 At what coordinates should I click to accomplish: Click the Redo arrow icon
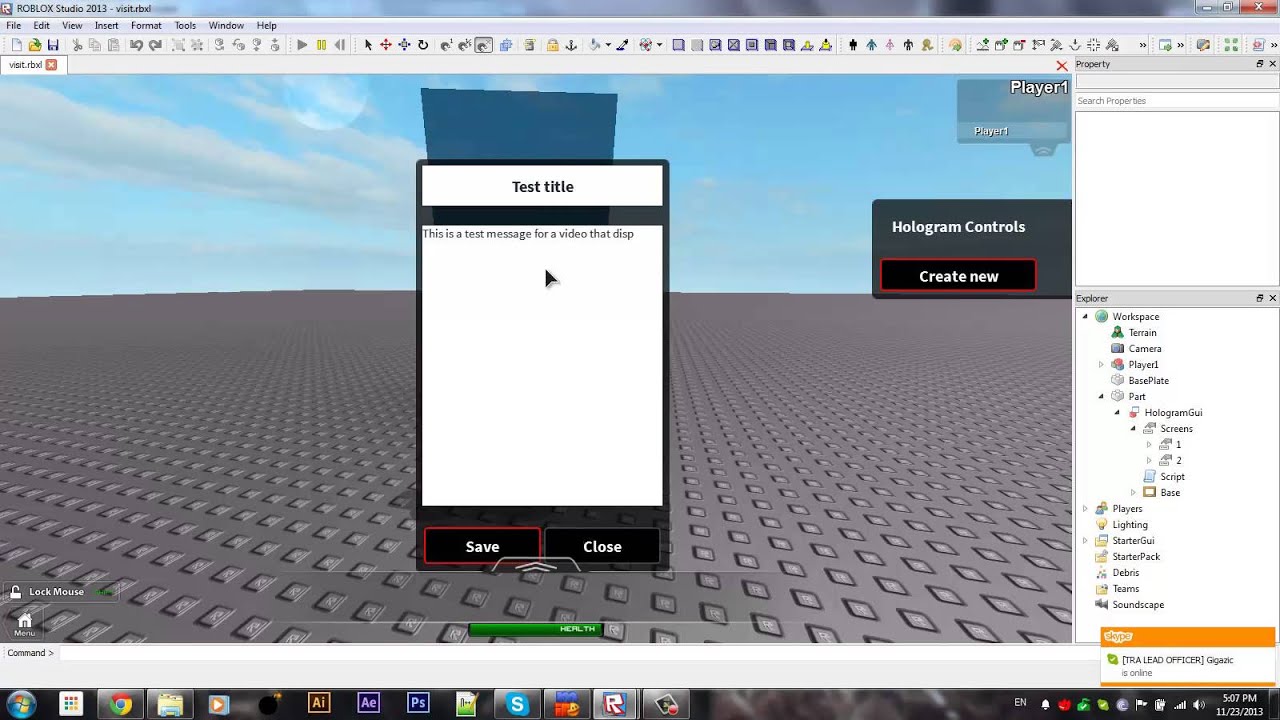[155, 45]
